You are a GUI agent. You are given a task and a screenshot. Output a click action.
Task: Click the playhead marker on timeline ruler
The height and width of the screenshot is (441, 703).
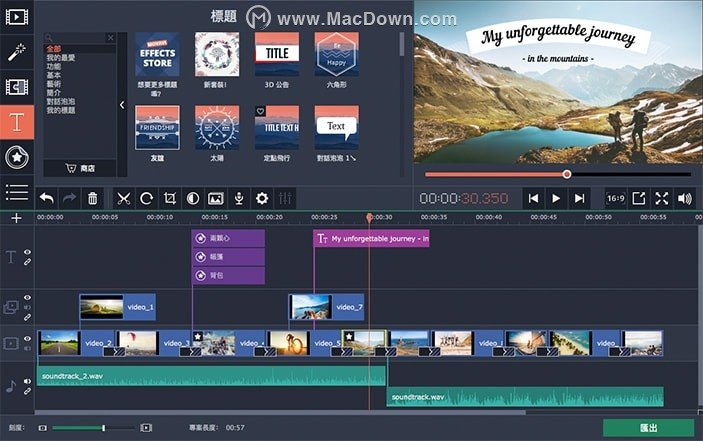[369, 217]
